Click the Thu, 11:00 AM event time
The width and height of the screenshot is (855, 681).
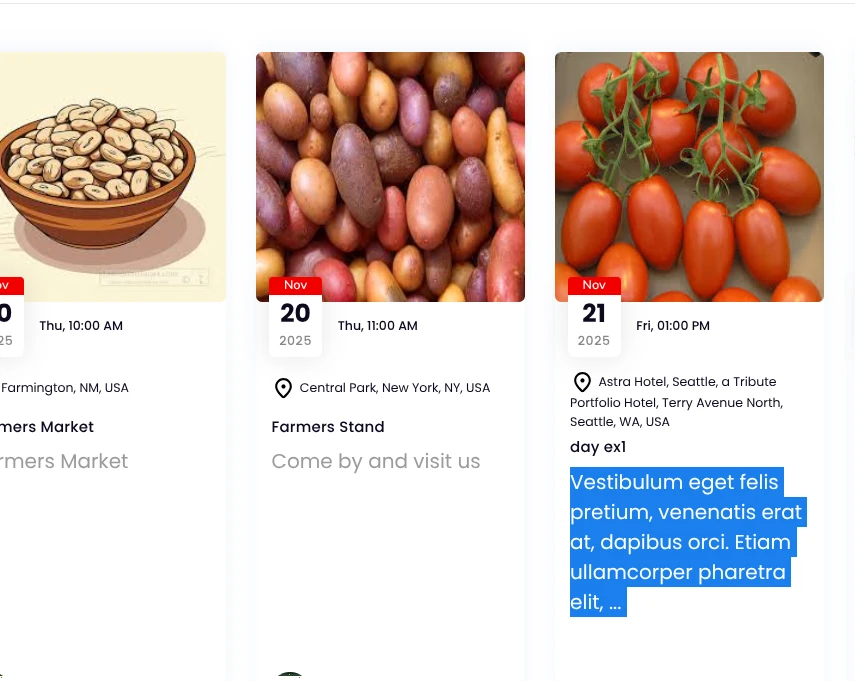pos(378,326)
